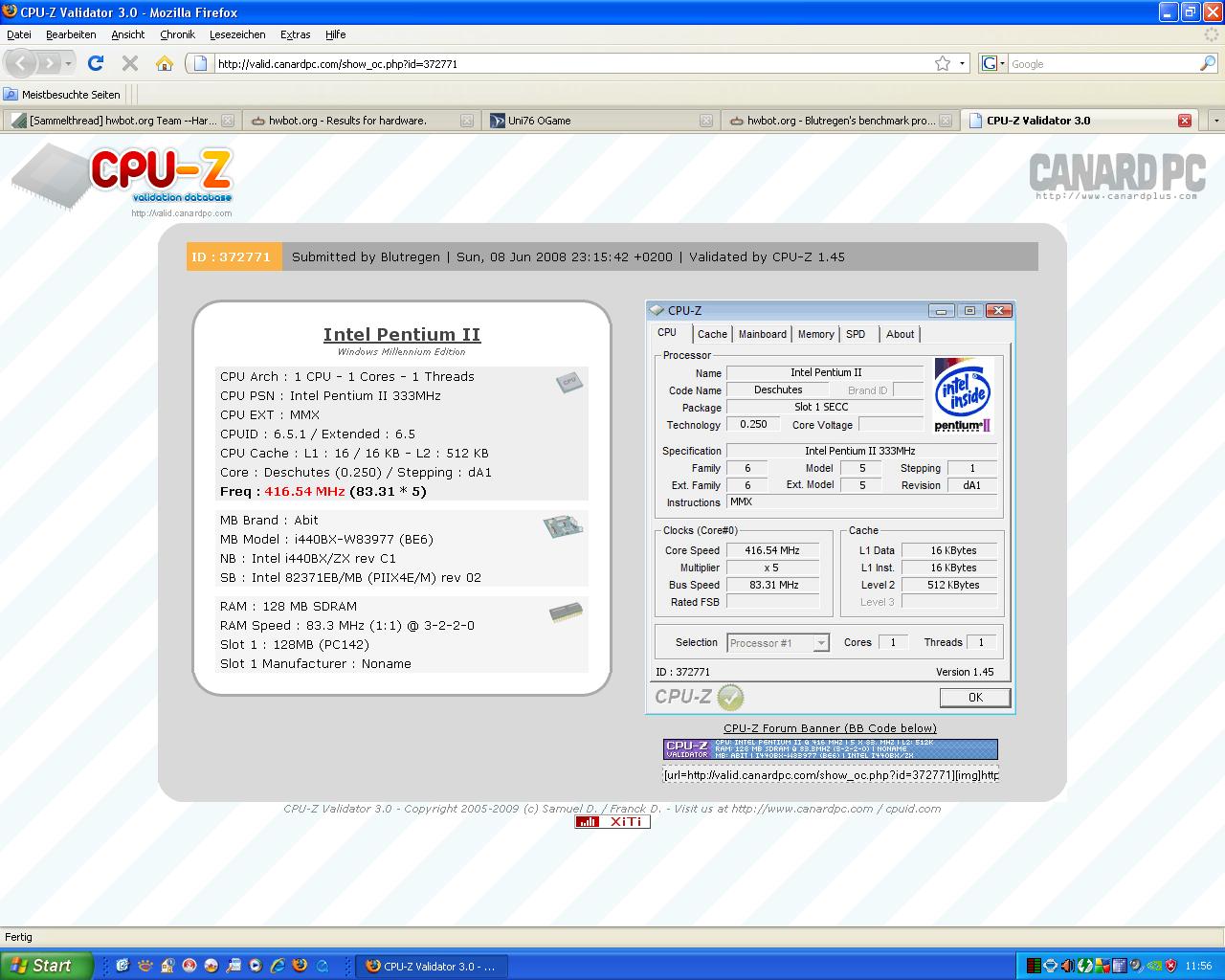Close the Uni76 OGame tab
The image size is (1225, 980).
pyautogui.click(x=706, y=121)
